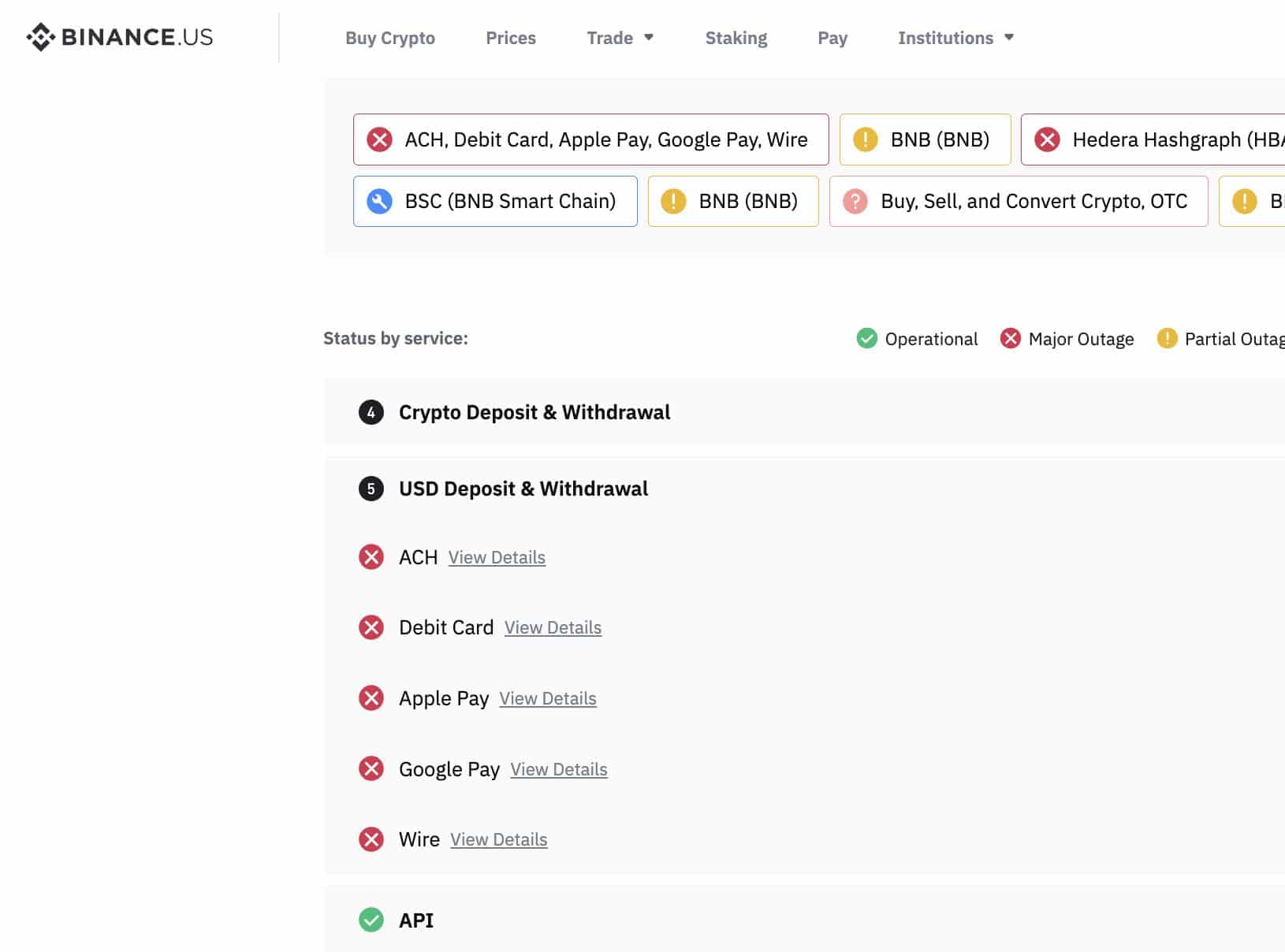Image resolution: width=1285 pixels, height=952 pixels.
Task: Click the number 4 badge for Crypto Deposit
Action: [371, 412]
